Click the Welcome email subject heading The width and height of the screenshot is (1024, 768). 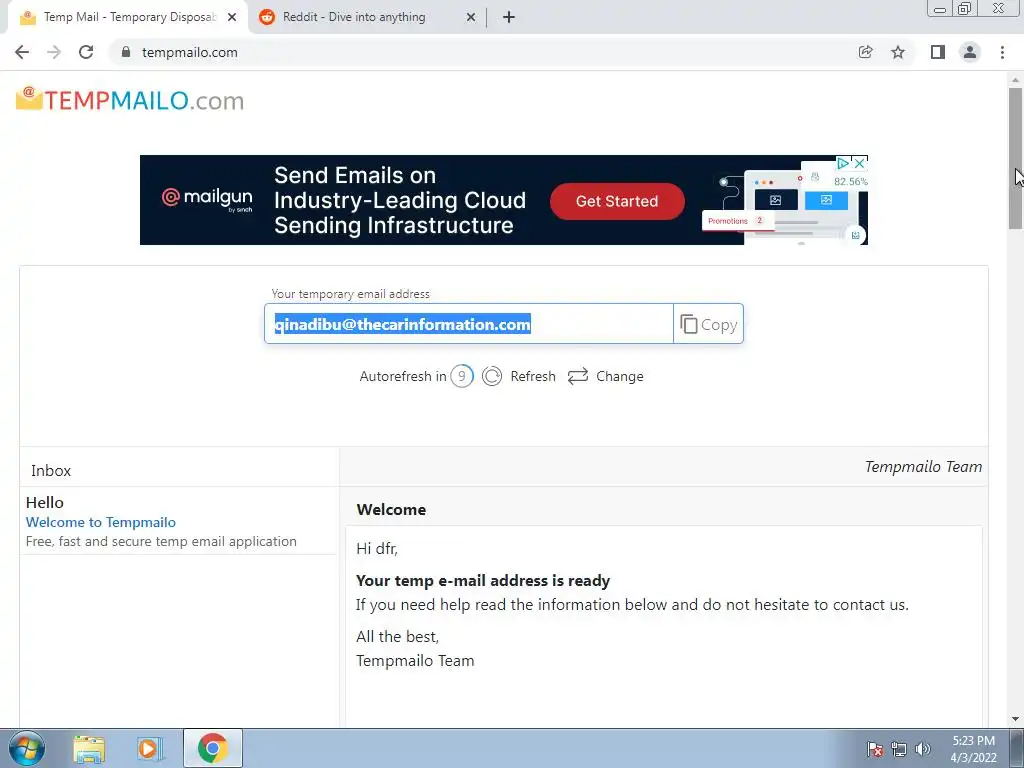[391, 510]
